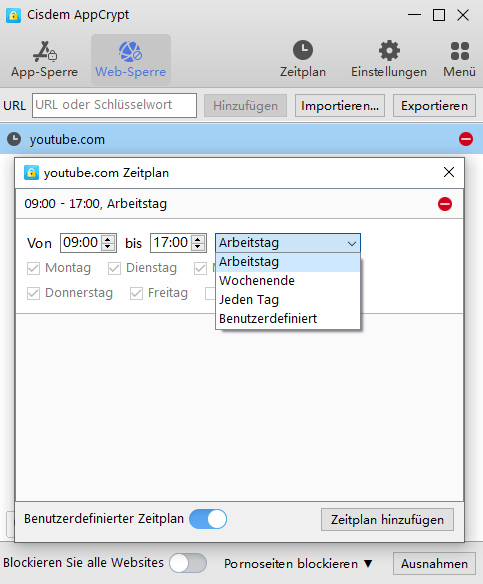483x584 pixels.
Task: Turn off Benutzerdefinierter Zeitplan switch
Action: coord(208,519)
